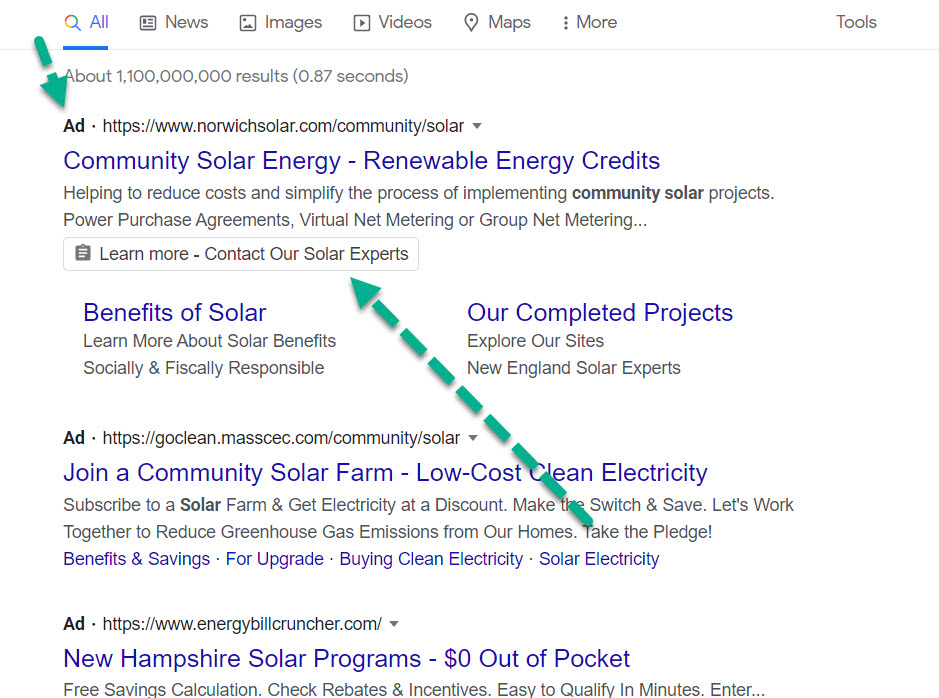Click the More three-dots icon
The image size is (939, 698).
565,22
